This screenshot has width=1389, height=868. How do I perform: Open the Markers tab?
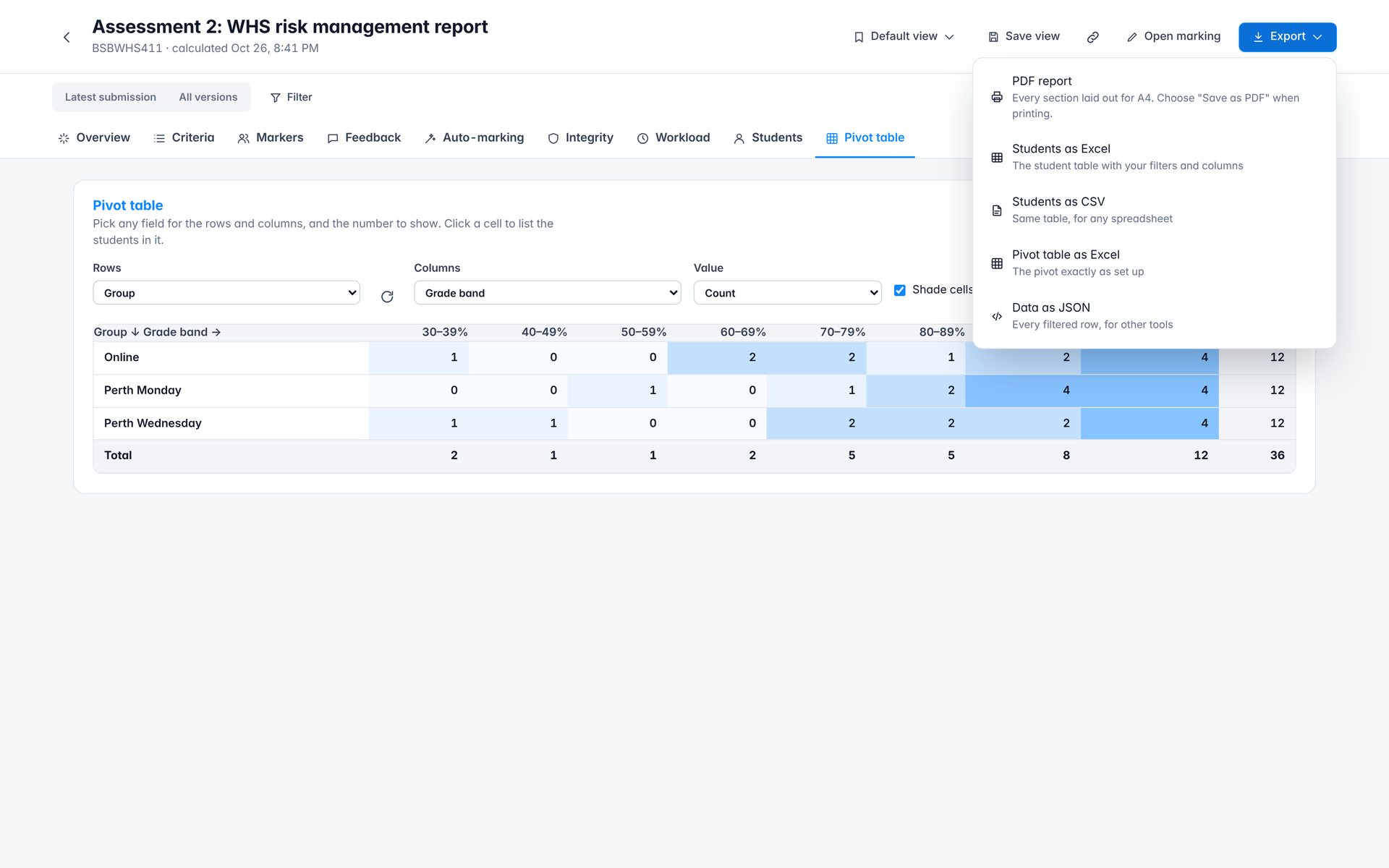coord(271,138)
